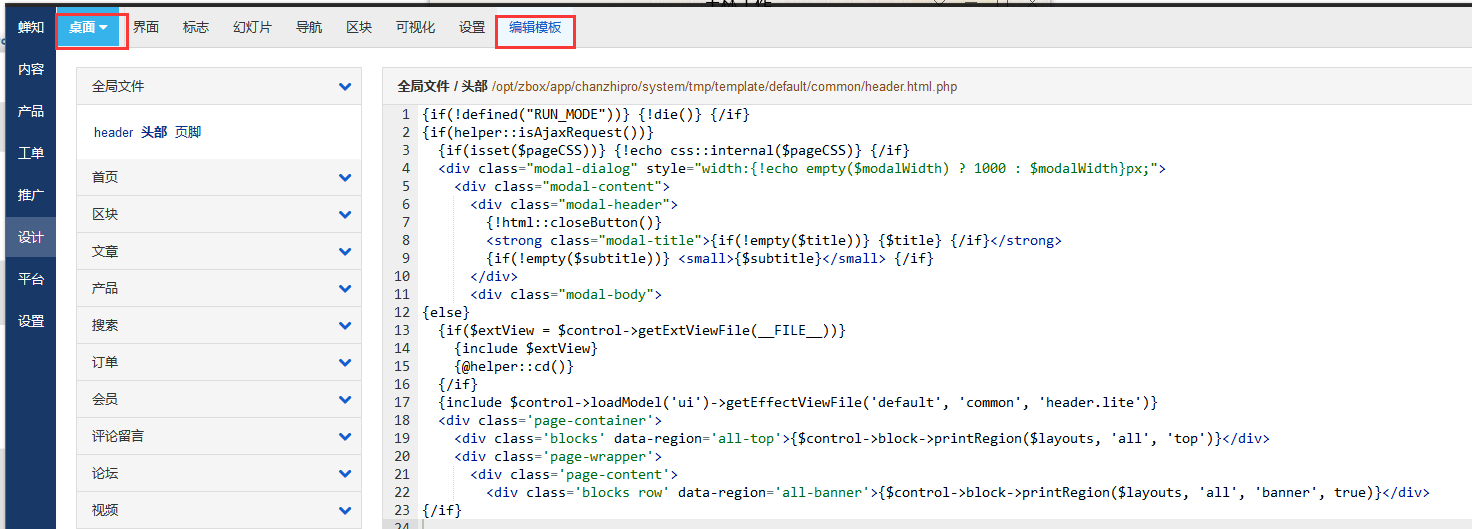
Task: Click line 2 isAjaxRequest code
Action: [x=538, y=132]
